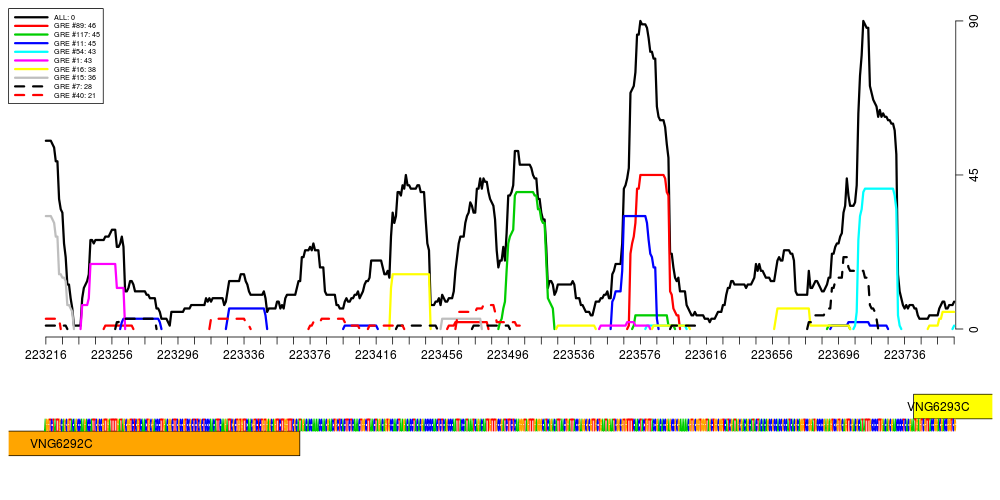The image size is (1000, 500).
Task: Click the top of the tall green peak
Action: (x=524, y=192)
